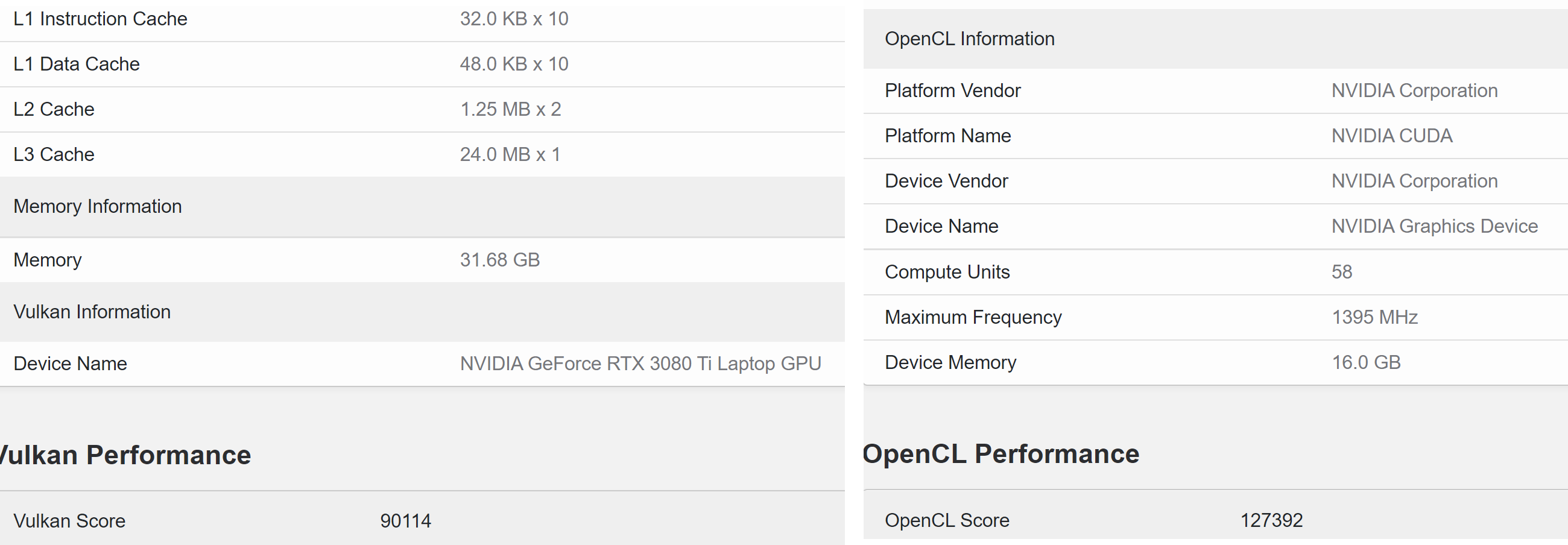Select the 1395 MHz maximum frequency value
The image size is (1568, 545).
[1374, 317]
